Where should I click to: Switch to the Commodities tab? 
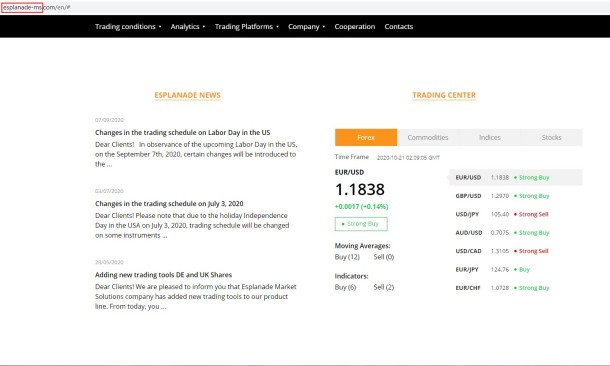(428, 137)
